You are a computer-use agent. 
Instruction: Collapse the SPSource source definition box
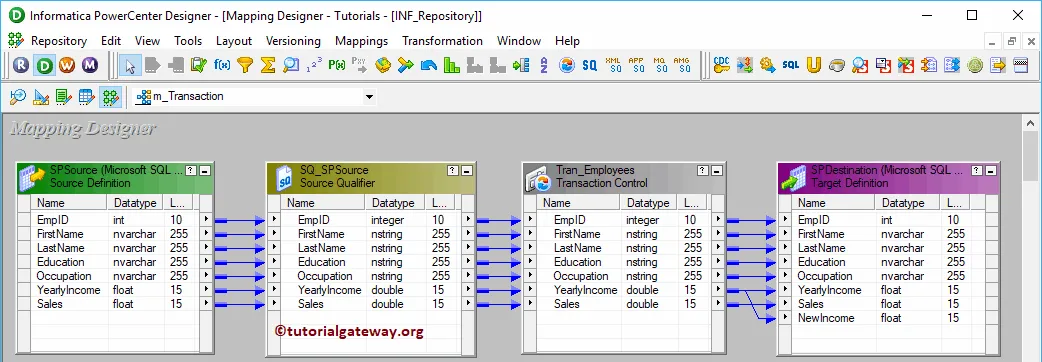205,171
